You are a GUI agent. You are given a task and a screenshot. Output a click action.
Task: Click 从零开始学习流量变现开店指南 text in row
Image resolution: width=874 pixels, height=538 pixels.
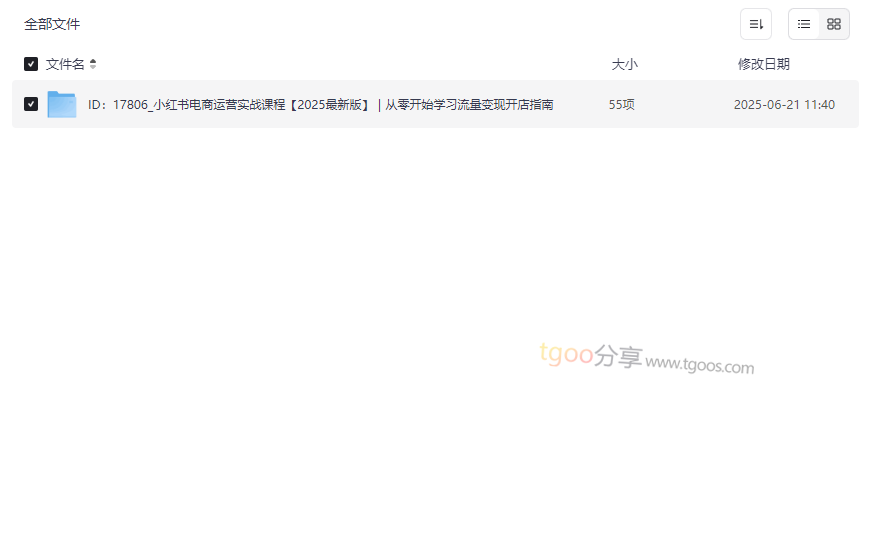(x=469, y=105)
